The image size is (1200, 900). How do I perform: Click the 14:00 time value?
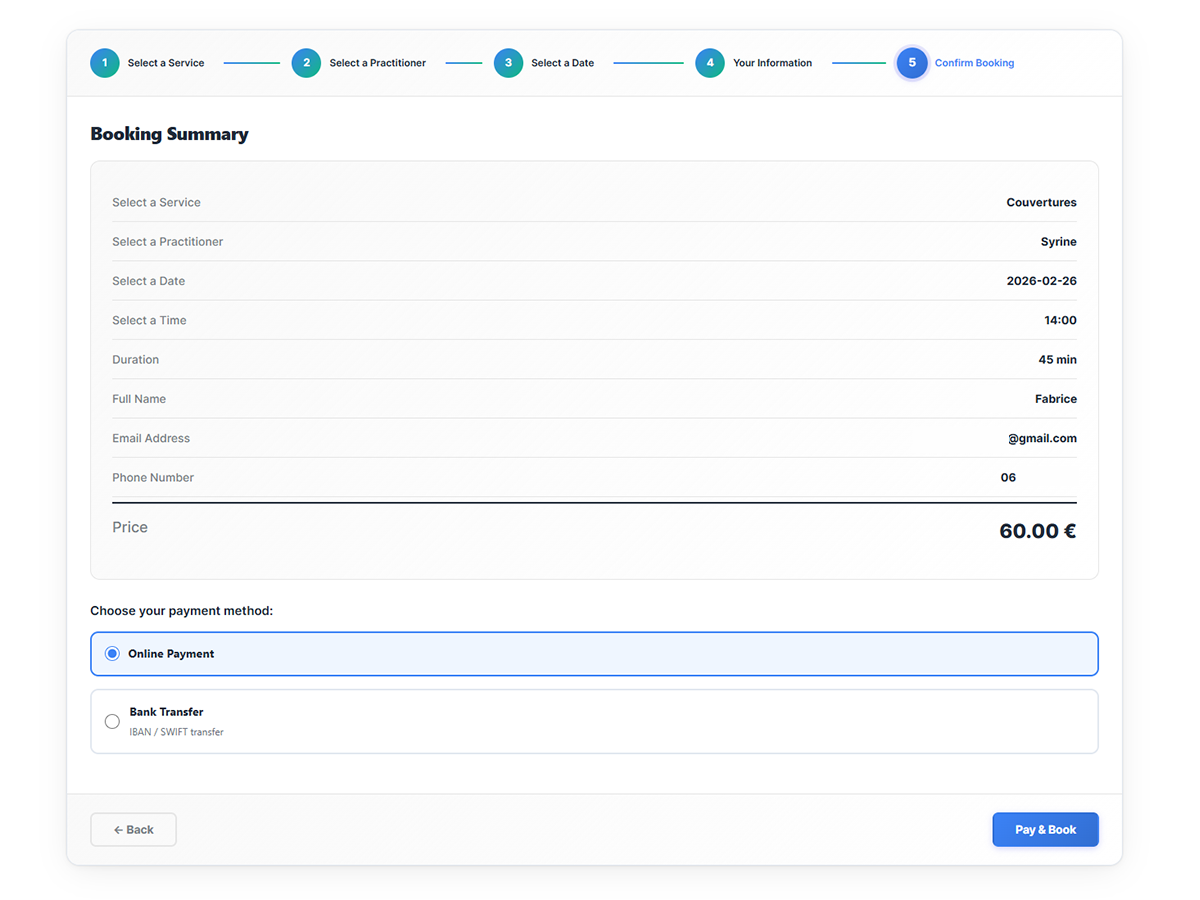pos(1060,321)
